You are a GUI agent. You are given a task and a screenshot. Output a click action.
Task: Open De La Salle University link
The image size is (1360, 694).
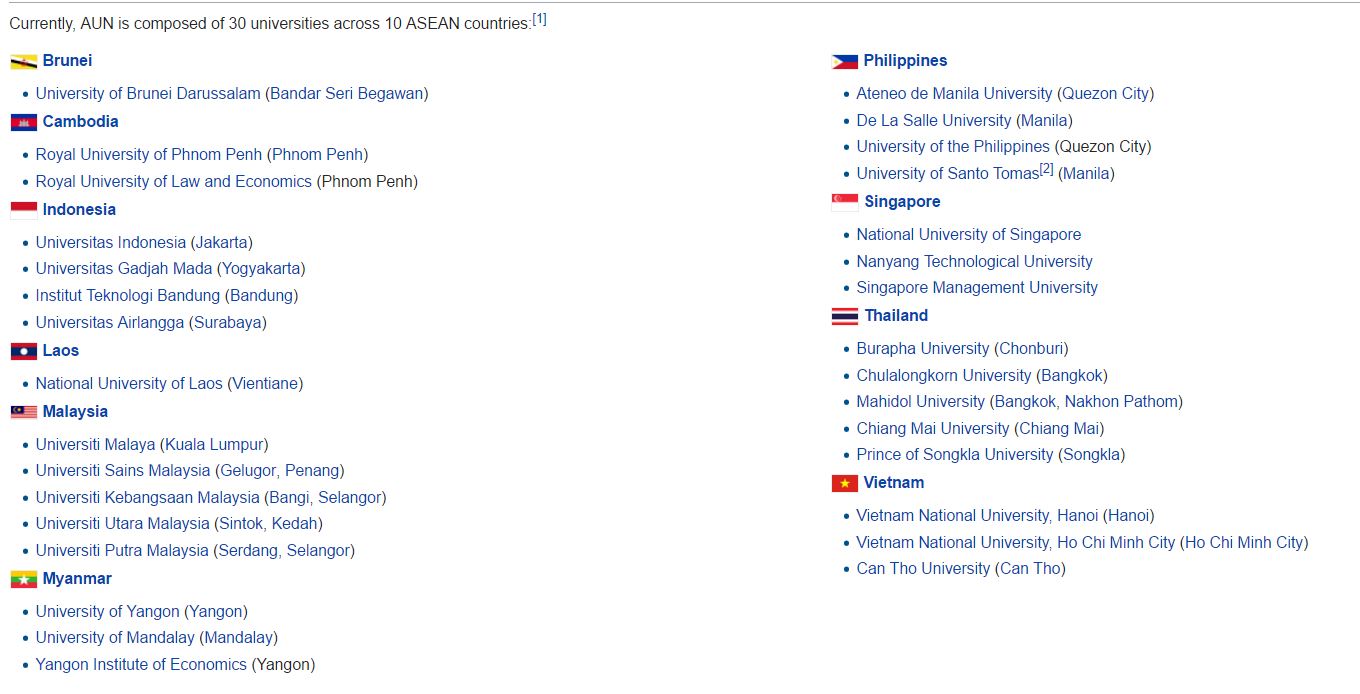coord(934,121)
